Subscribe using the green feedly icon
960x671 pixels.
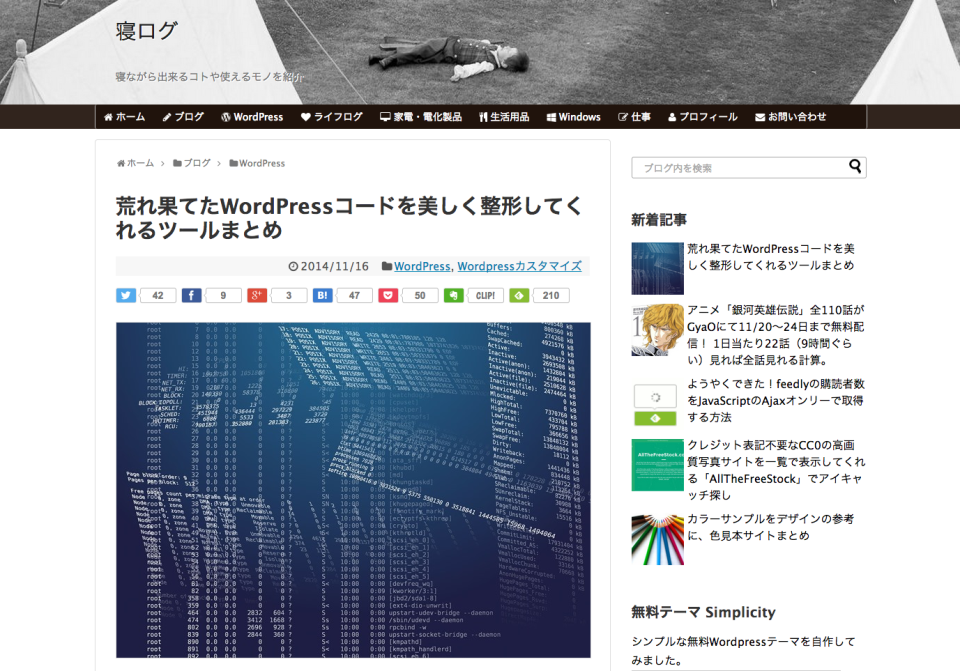coord(519,295)
